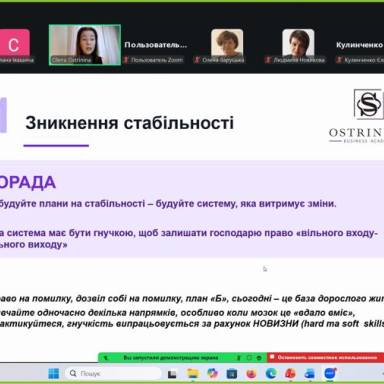The height and width of the screenshot is (384, 384).
Task: Click muted mic icon beside Людмила's name
Action: coord(268,60)
